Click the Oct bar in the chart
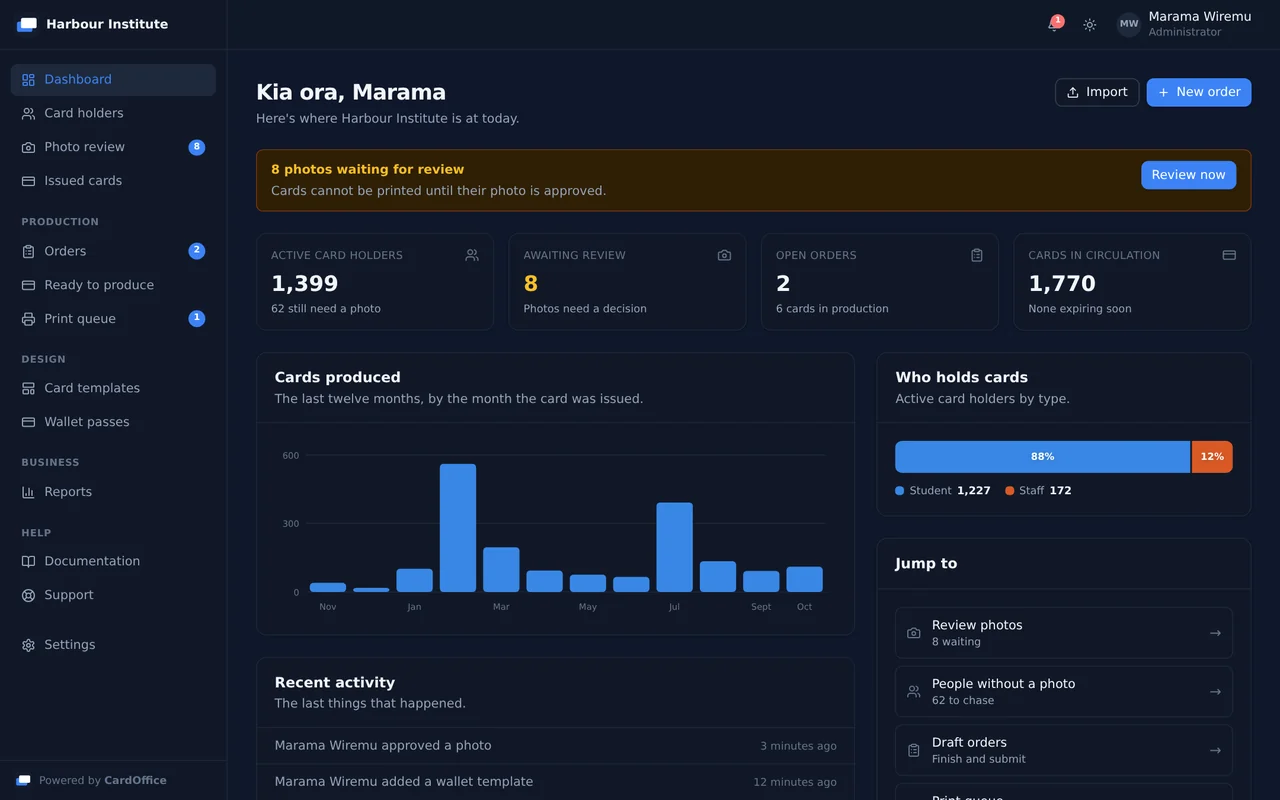 (x=804, y=579)
